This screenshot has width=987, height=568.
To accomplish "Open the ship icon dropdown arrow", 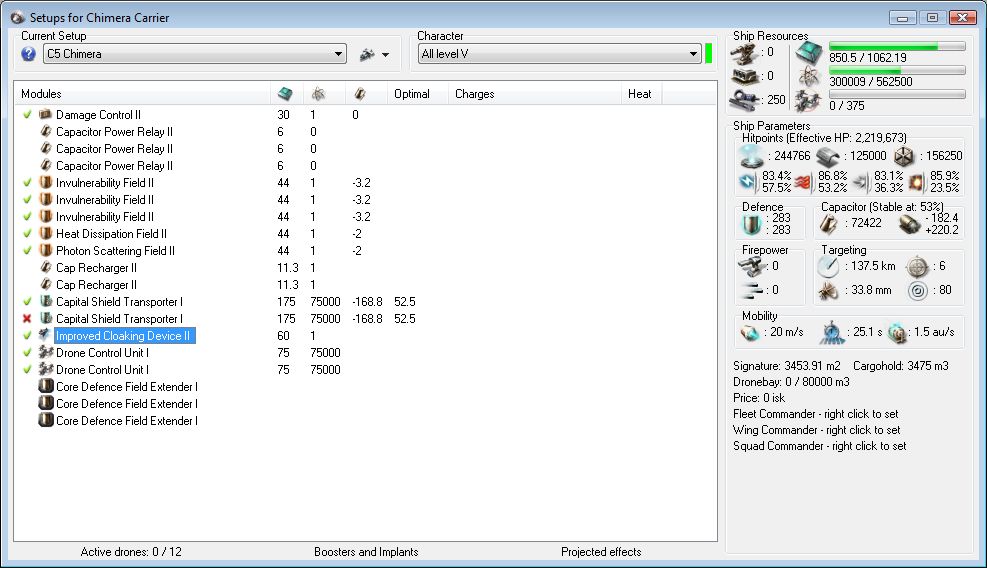I will (385, 55).
